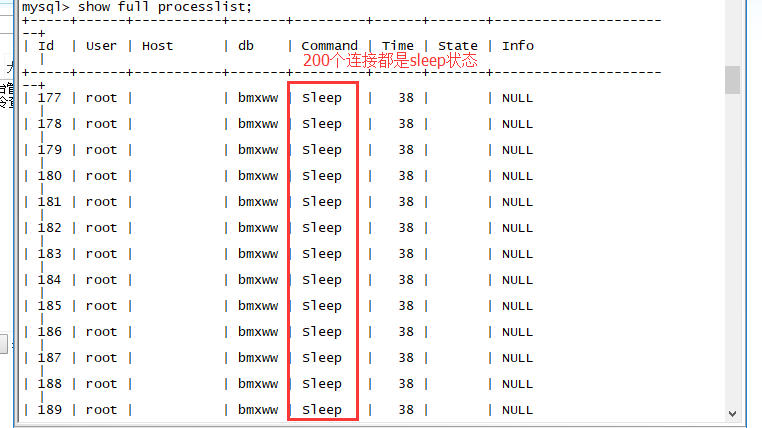Click the User column header

(101, 46)
